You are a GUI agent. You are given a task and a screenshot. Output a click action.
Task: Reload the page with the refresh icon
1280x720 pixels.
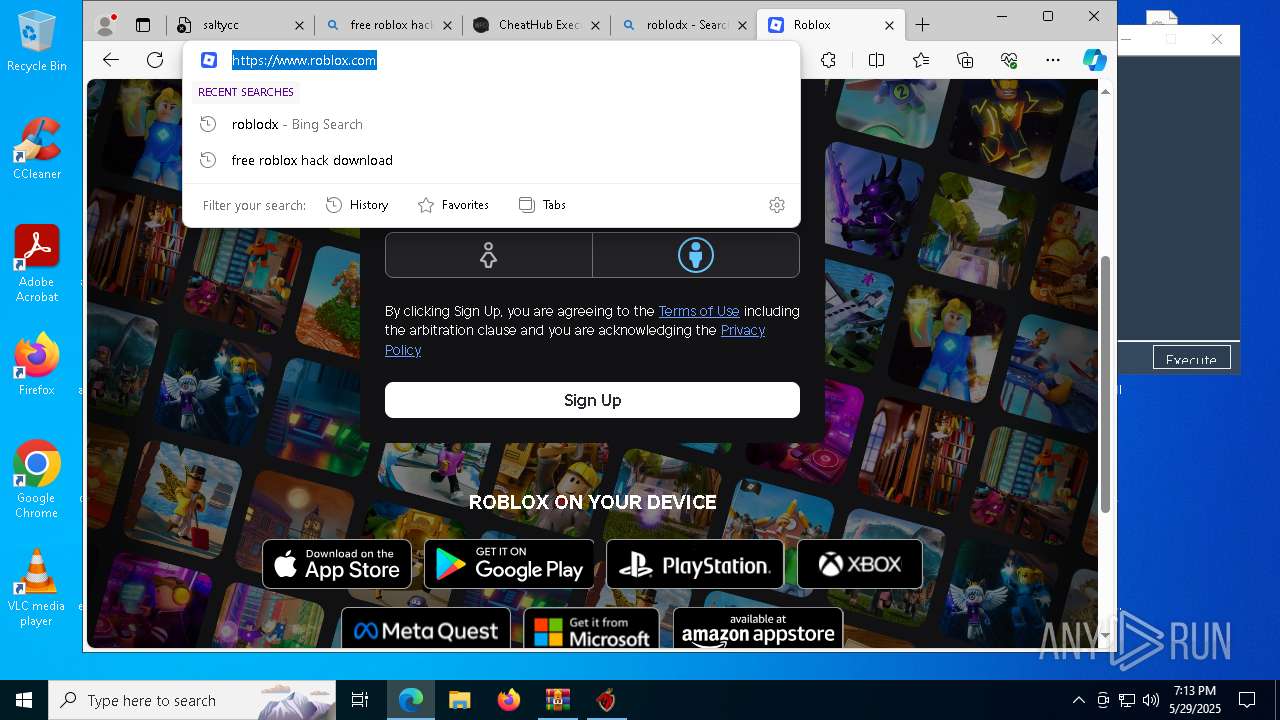[155, 60]
